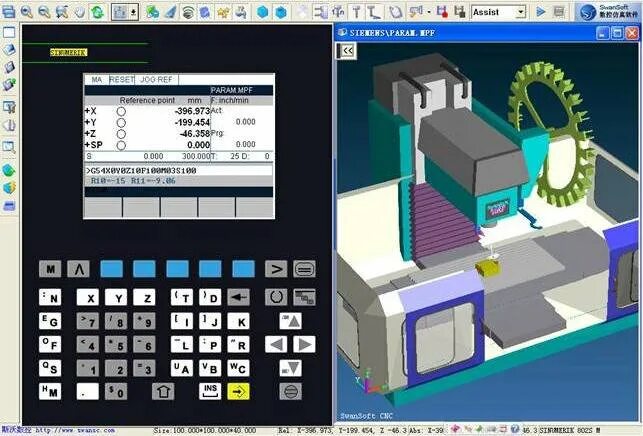Open the view layout dropdown arrow
Screen dimensions: 643x436
coord(133,12)
